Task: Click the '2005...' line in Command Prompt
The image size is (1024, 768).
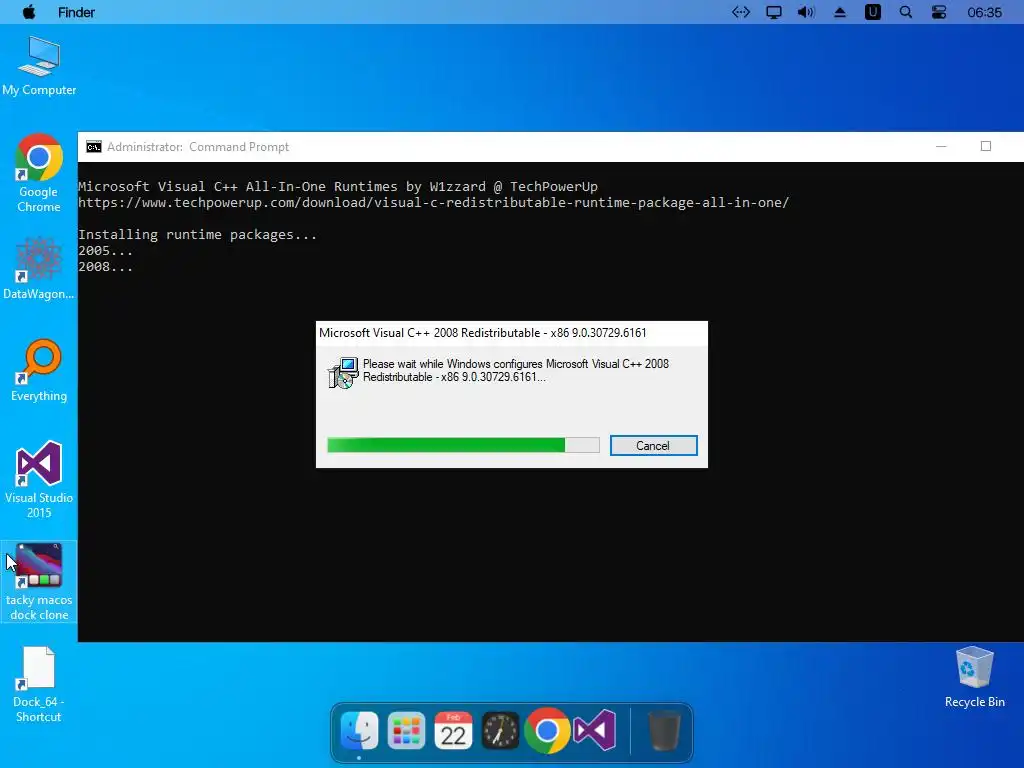Action: (105, 251)
